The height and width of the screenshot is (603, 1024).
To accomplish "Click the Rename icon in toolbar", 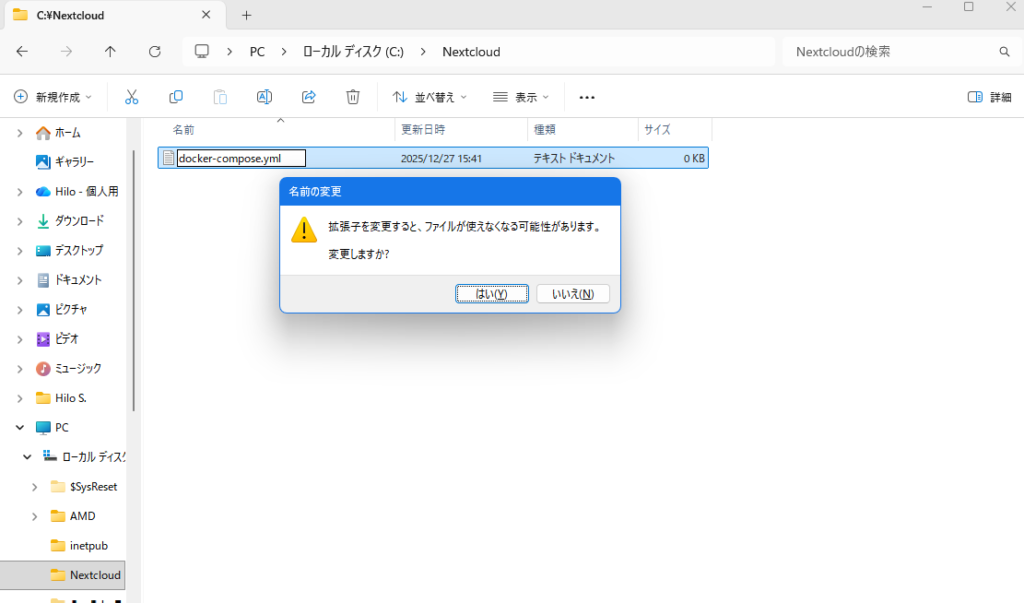I will [264, 97].
